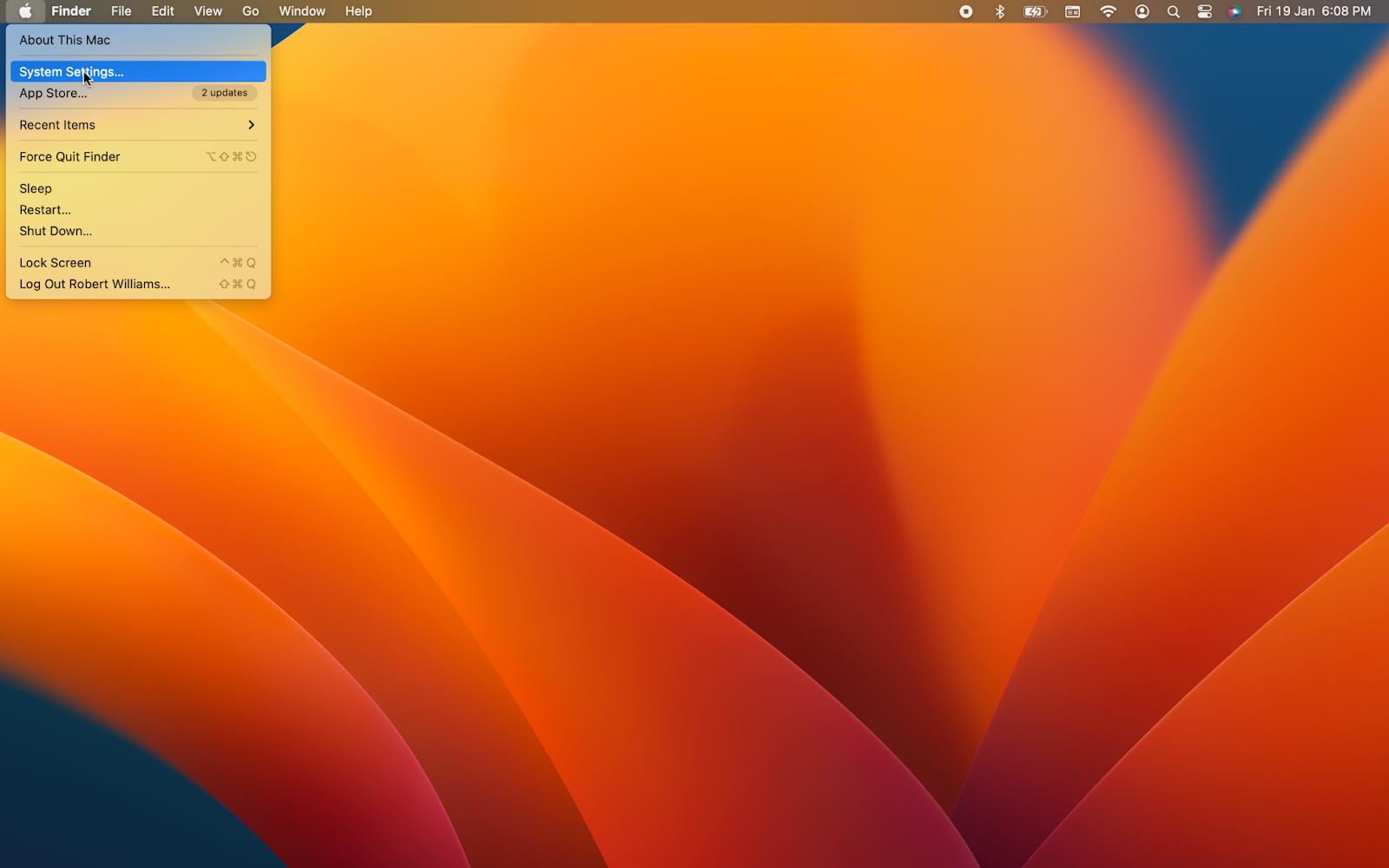
Task: Open App Store menu entry
Action: pos(138,93)
